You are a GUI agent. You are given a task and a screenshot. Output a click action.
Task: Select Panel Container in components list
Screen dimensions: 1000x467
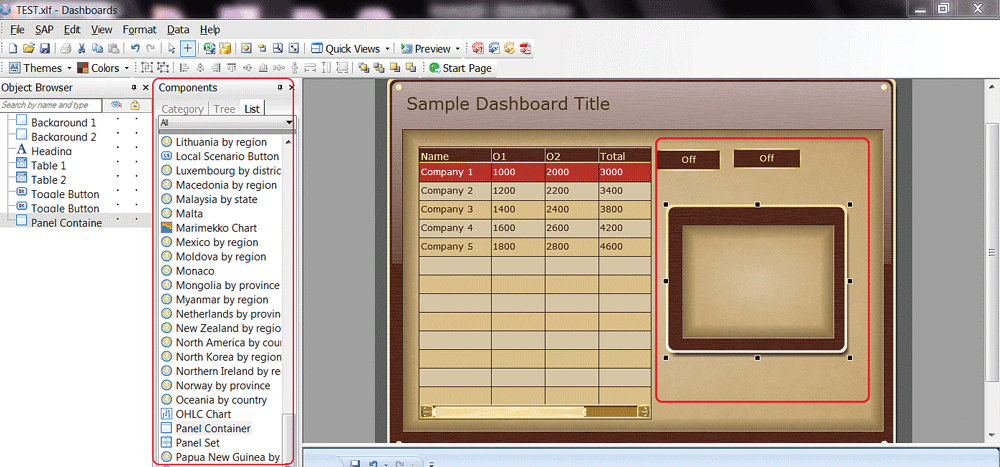[212, 428]
